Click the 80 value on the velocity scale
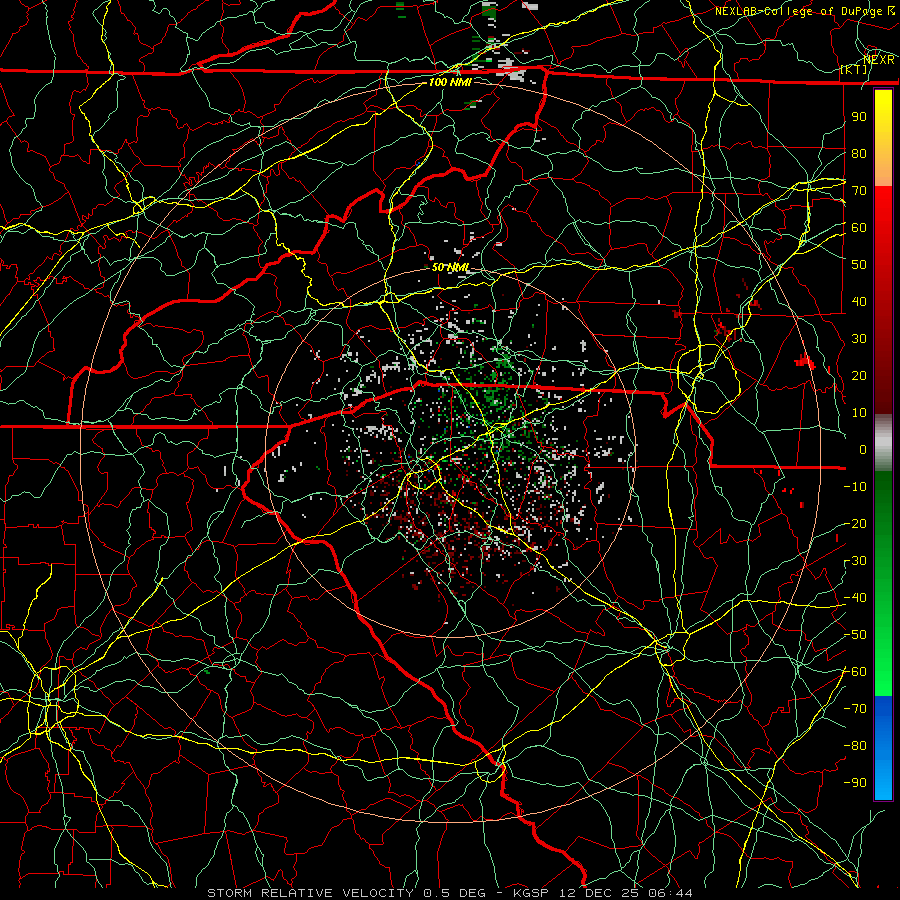This screenshot has width=900, height=900. 859,154
